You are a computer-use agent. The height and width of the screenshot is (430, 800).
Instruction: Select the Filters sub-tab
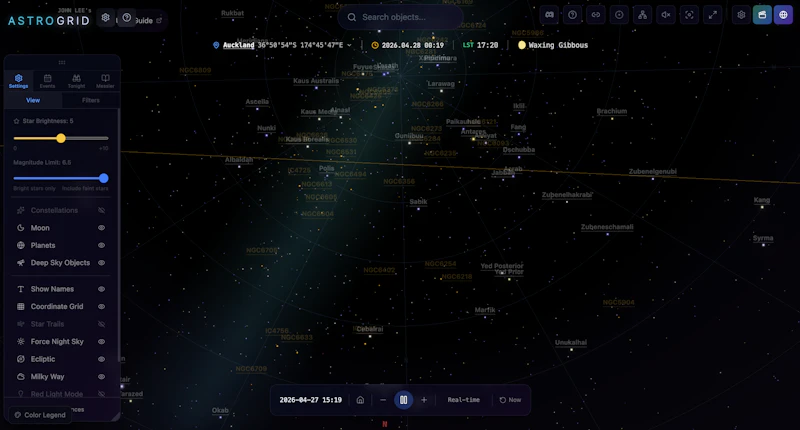coord(91,100)
